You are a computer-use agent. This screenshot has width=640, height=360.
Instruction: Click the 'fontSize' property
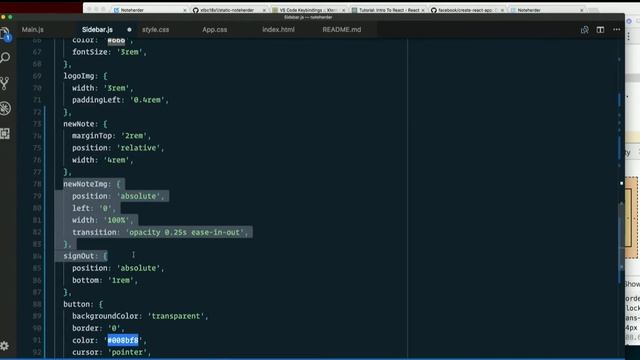coord(90,52)
